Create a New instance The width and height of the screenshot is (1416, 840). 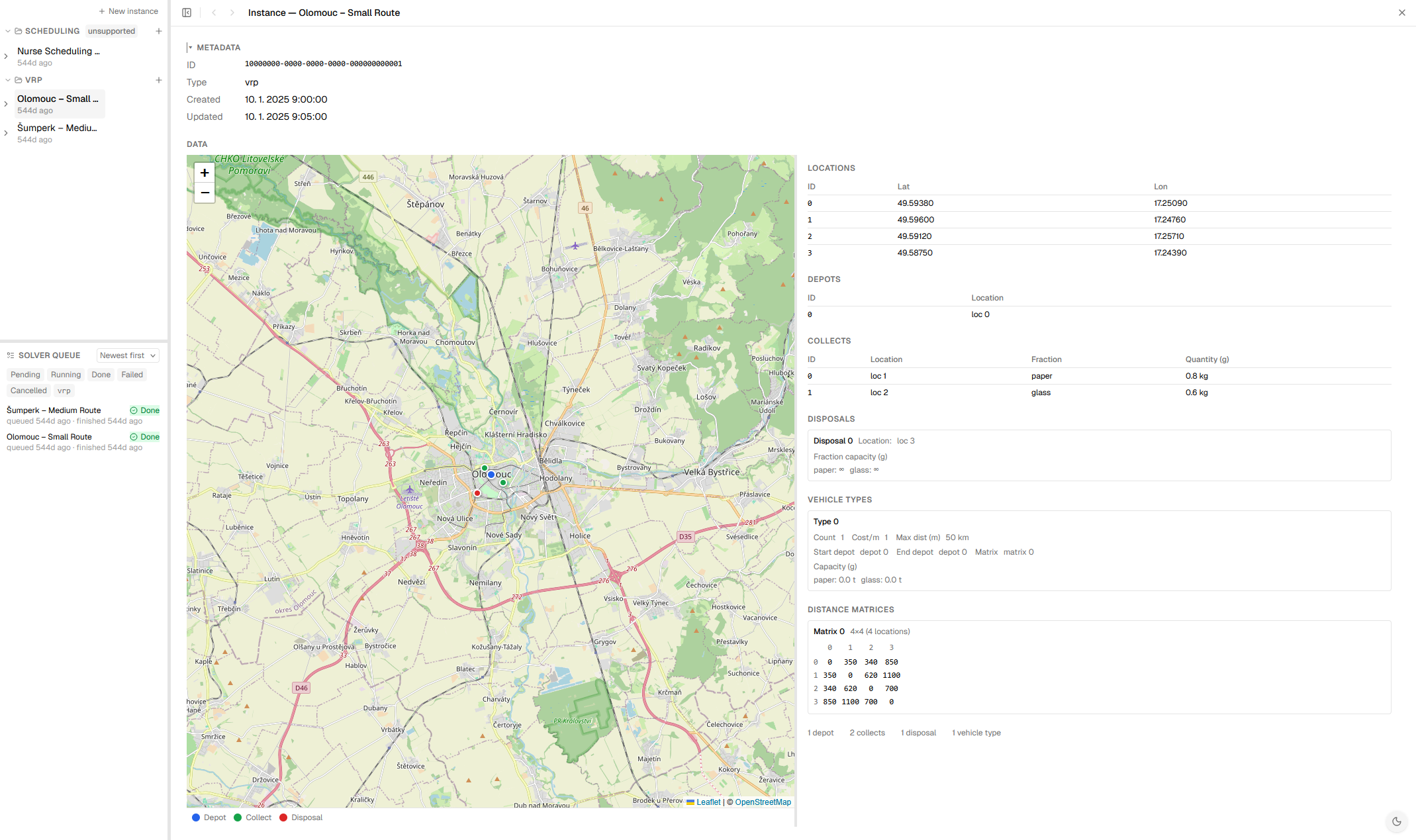[x=128, y=11]
